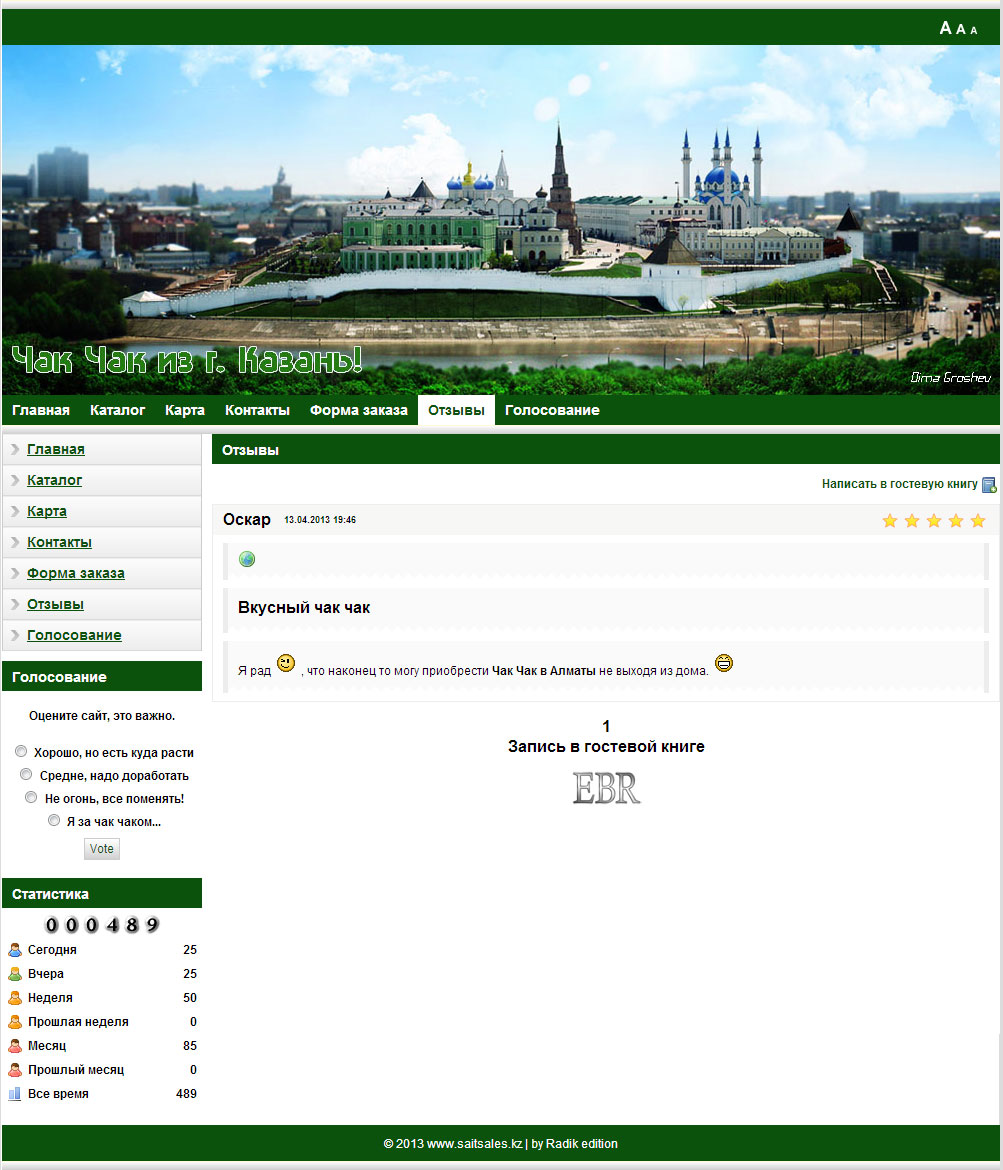This screenshot has width=1003, height=1170.
Task: Click arrow beside sidebar Каталог item
Action: pos(15,480)
